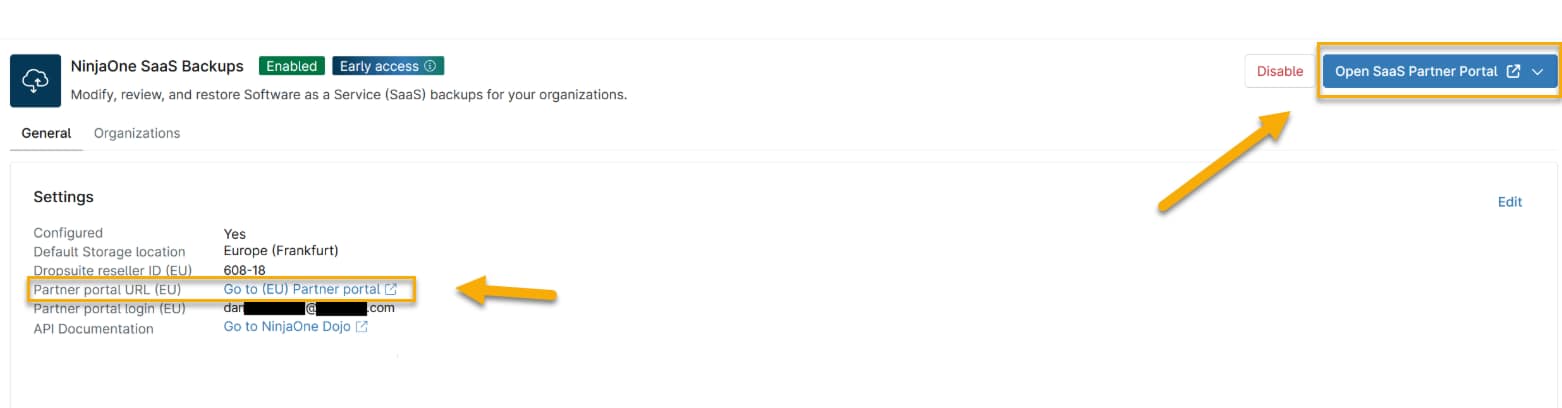Click the NinjaOne SaaS Backups title
Image resolution: width=1562 pixels, height=408 pixels.
tap(157, 67)
